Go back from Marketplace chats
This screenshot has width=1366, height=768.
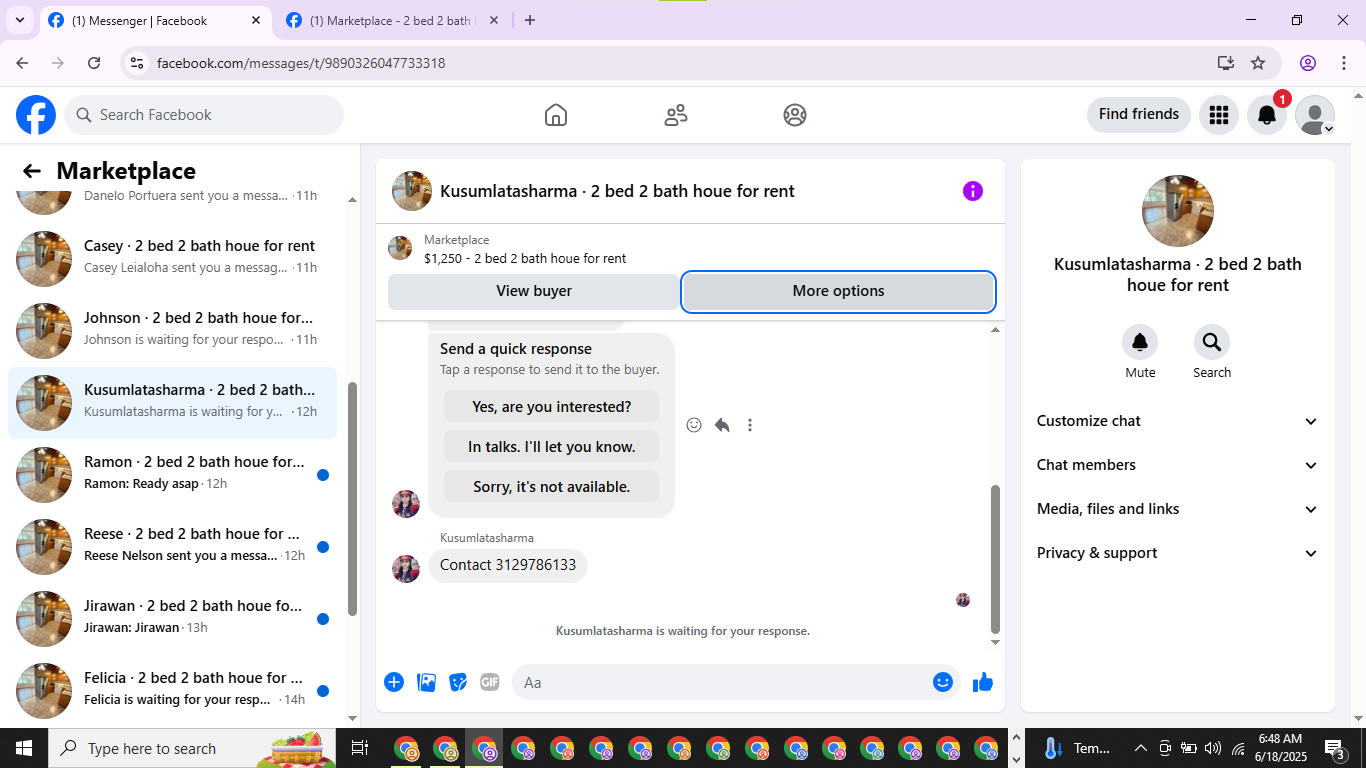point(32,171)
